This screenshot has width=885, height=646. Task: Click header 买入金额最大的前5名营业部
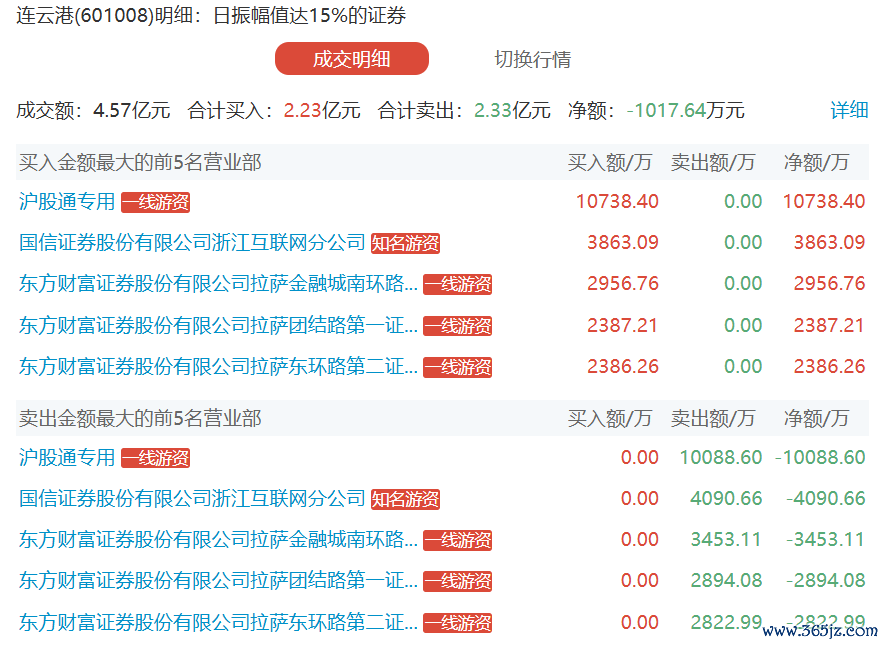[x=140, y=162]
